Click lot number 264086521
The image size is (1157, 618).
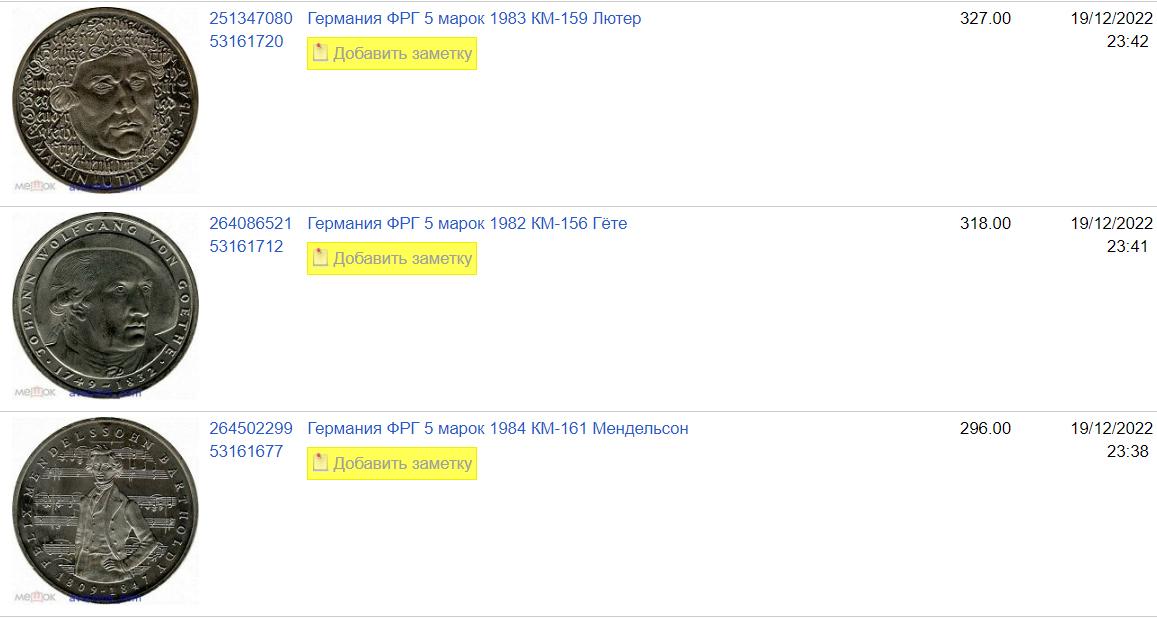tap(251, 224)
